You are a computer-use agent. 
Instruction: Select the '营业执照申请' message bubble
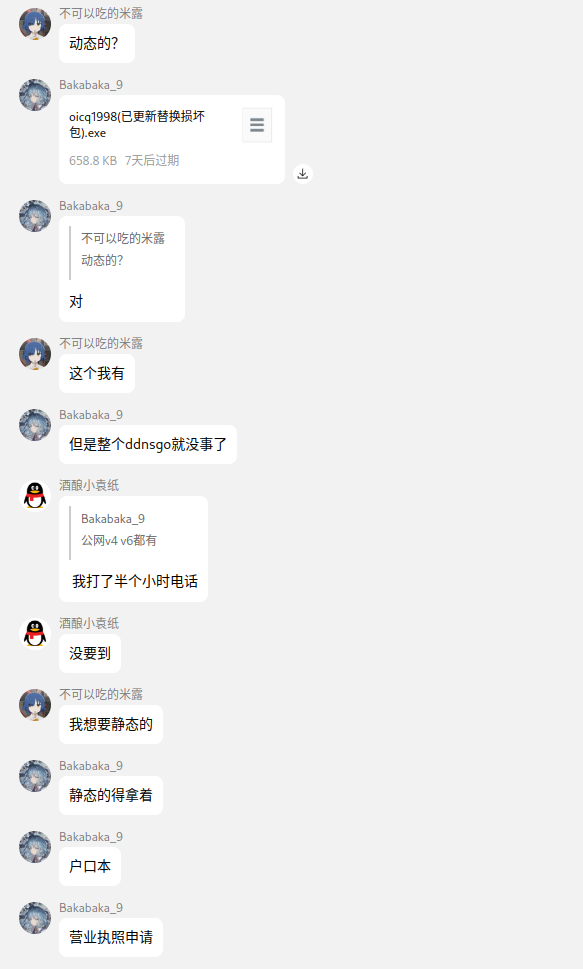111,937
